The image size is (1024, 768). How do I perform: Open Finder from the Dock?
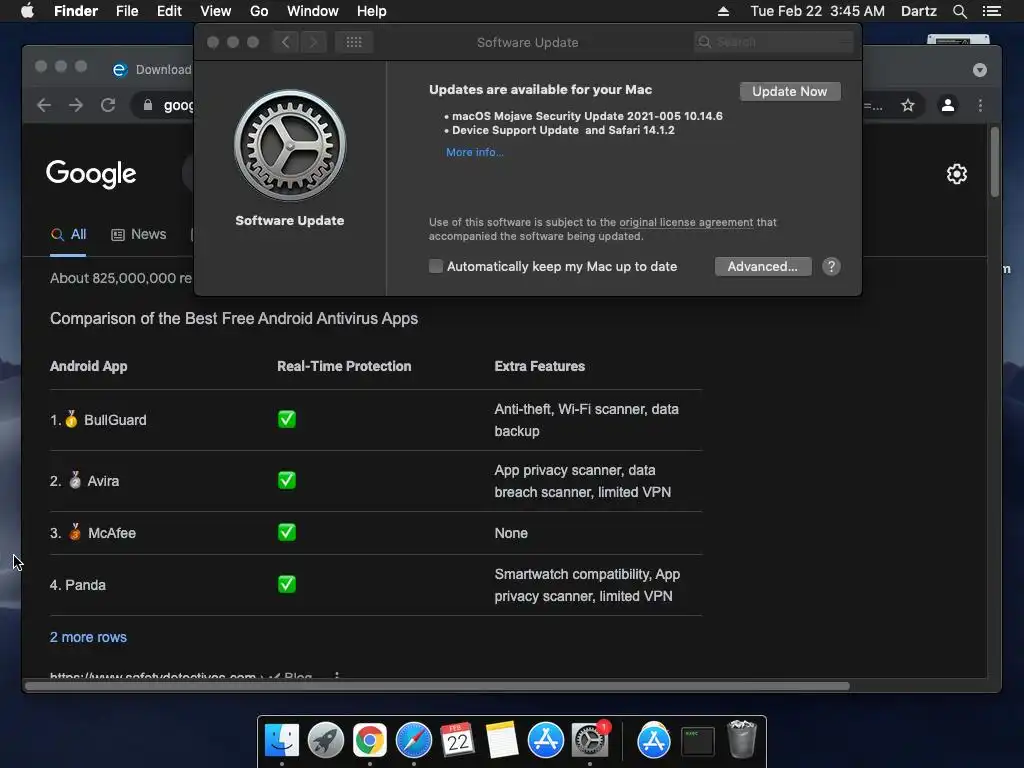pos(282,740)
